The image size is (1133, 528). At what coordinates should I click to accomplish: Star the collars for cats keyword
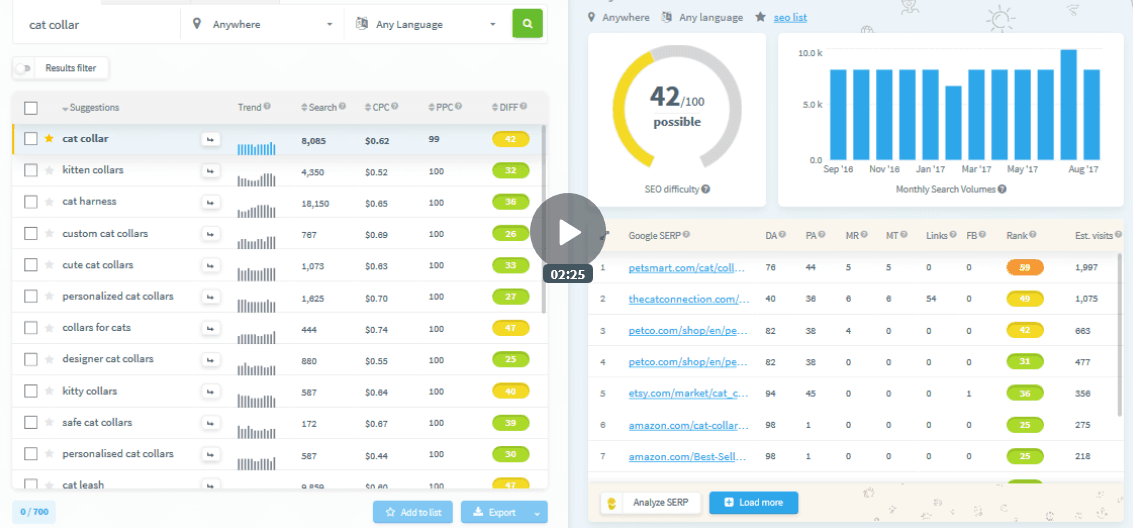[x=49, y=328]
